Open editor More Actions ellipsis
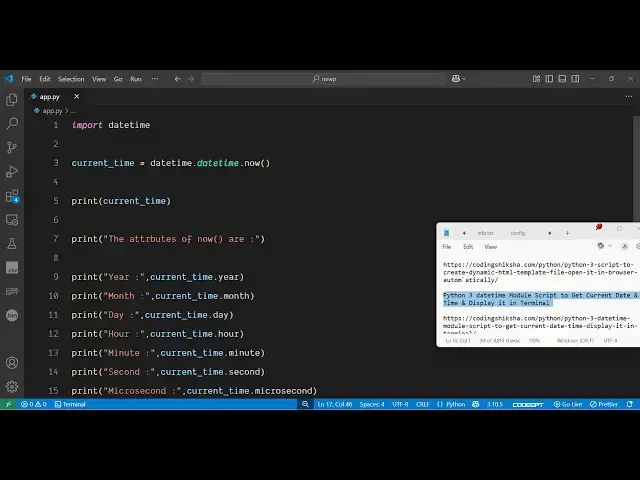Screen dimensions: 640x480 click(x=629, y=96)
